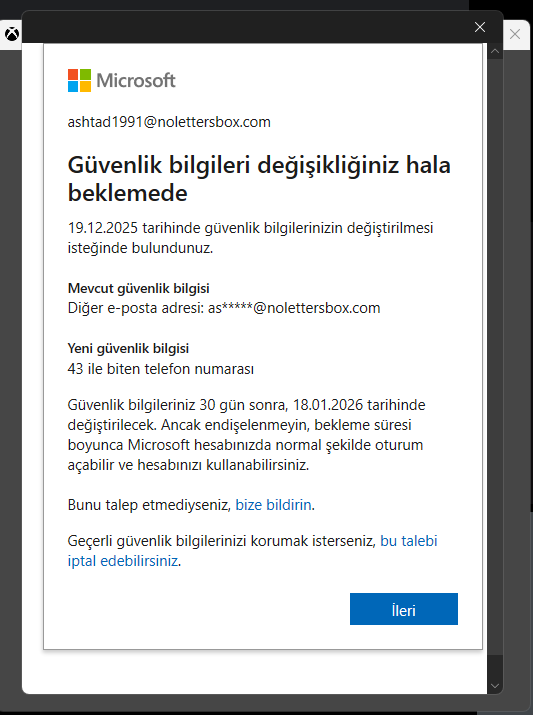Viewport: 533px width, 715px height.
Task: Click the Xbox logo icon
Action: pyautogui.click(x=12, y=34)
